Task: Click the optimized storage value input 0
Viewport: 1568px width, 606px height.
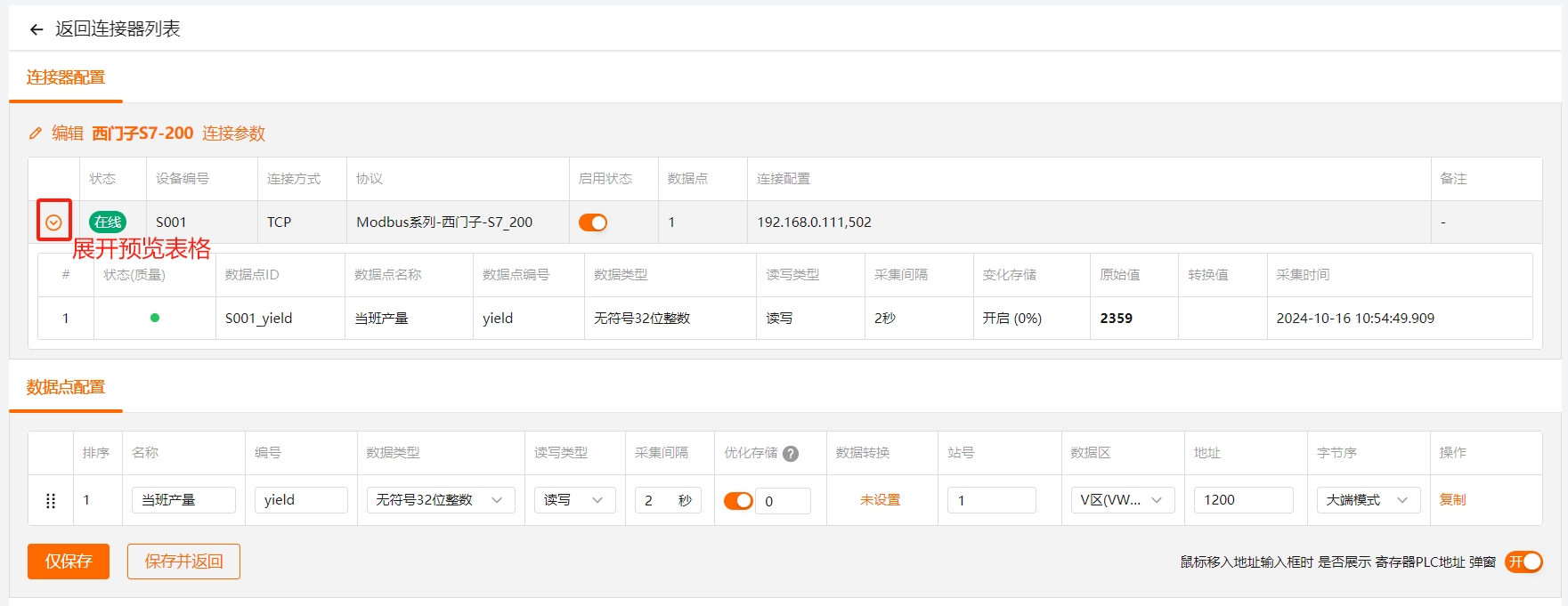Action: tap(784, 501)
